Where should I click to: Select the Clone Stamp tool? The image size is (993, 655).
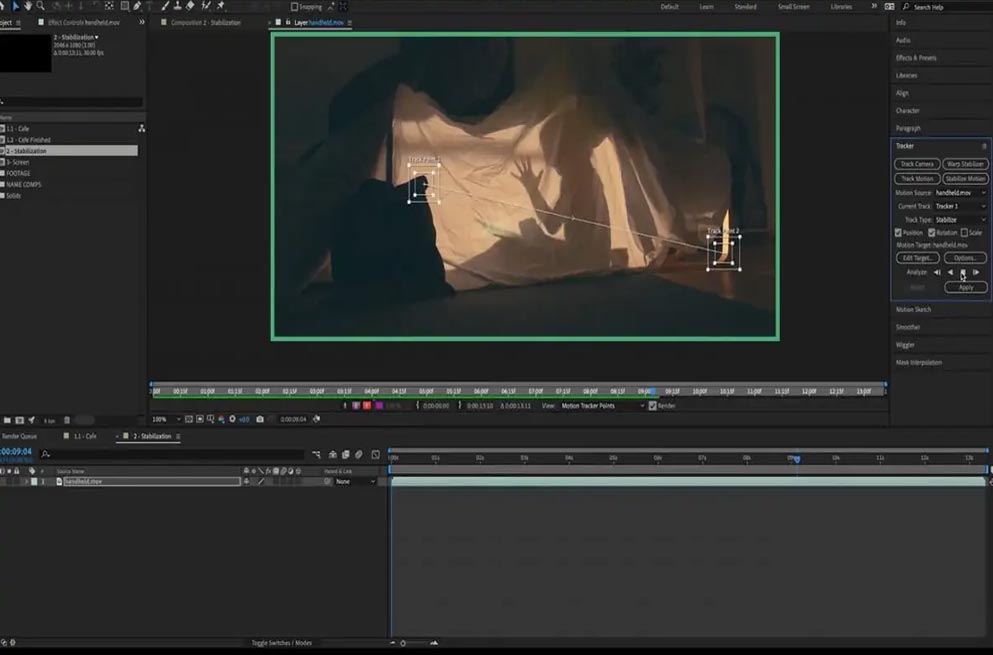tap(177, 6)
